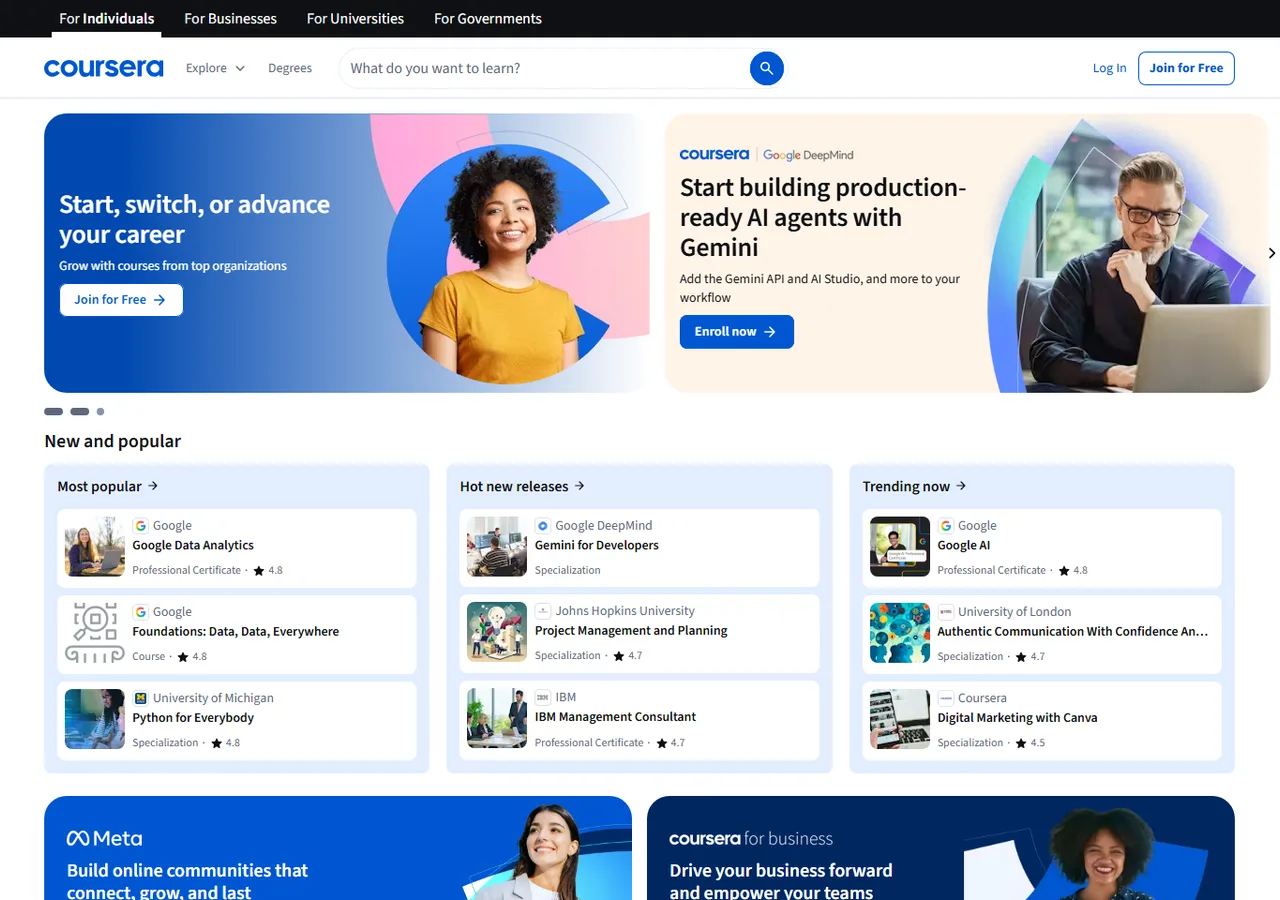
Task: Click Join for Free in the career banner
Action: (x=121, y=300)
